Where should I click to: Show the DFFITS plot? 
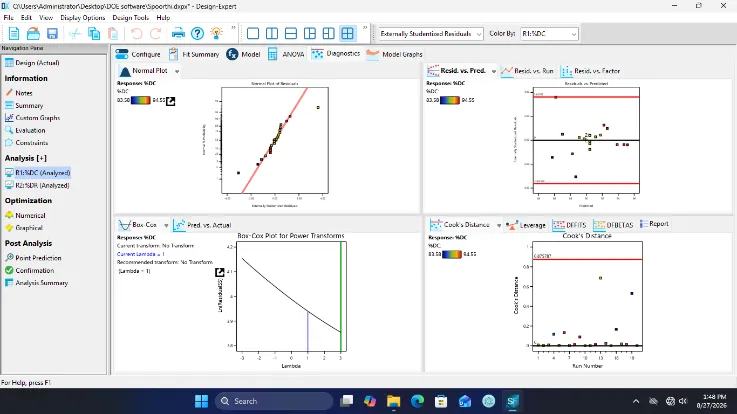click(x=569, y=225)
